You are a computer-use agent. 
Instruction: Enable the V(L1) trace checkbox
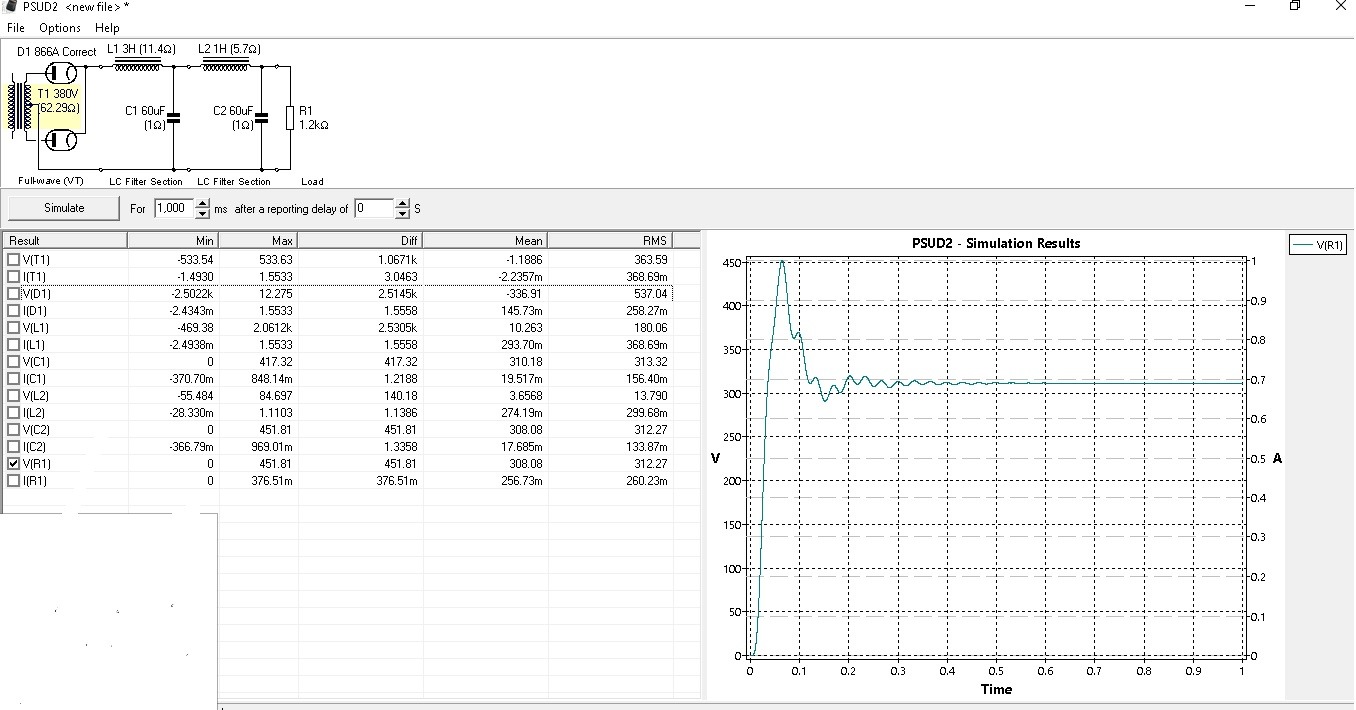13,327
